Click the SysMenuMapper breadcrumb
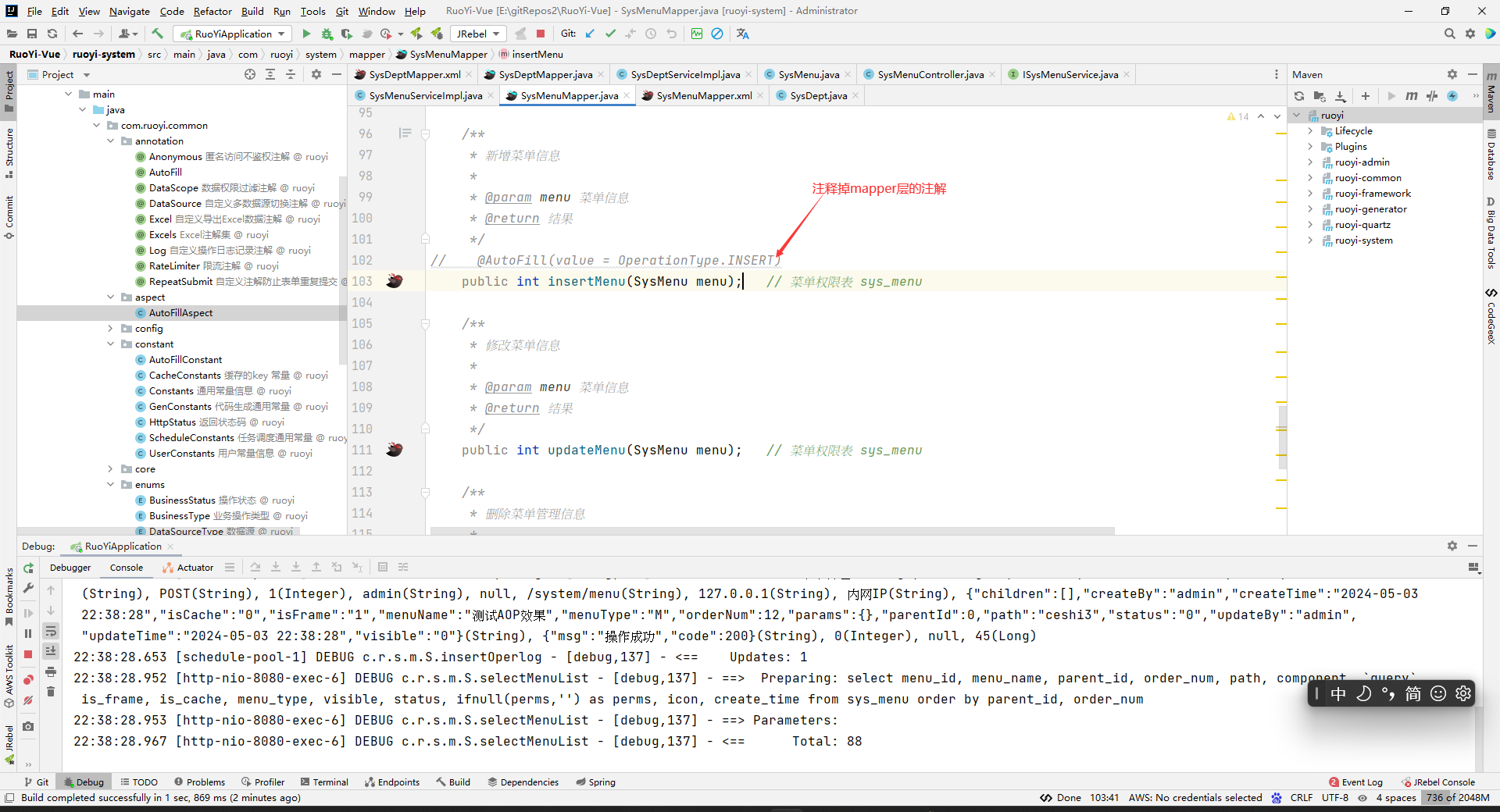The height and width of the screenshot is (812, 1500). (x=441, y=54)
